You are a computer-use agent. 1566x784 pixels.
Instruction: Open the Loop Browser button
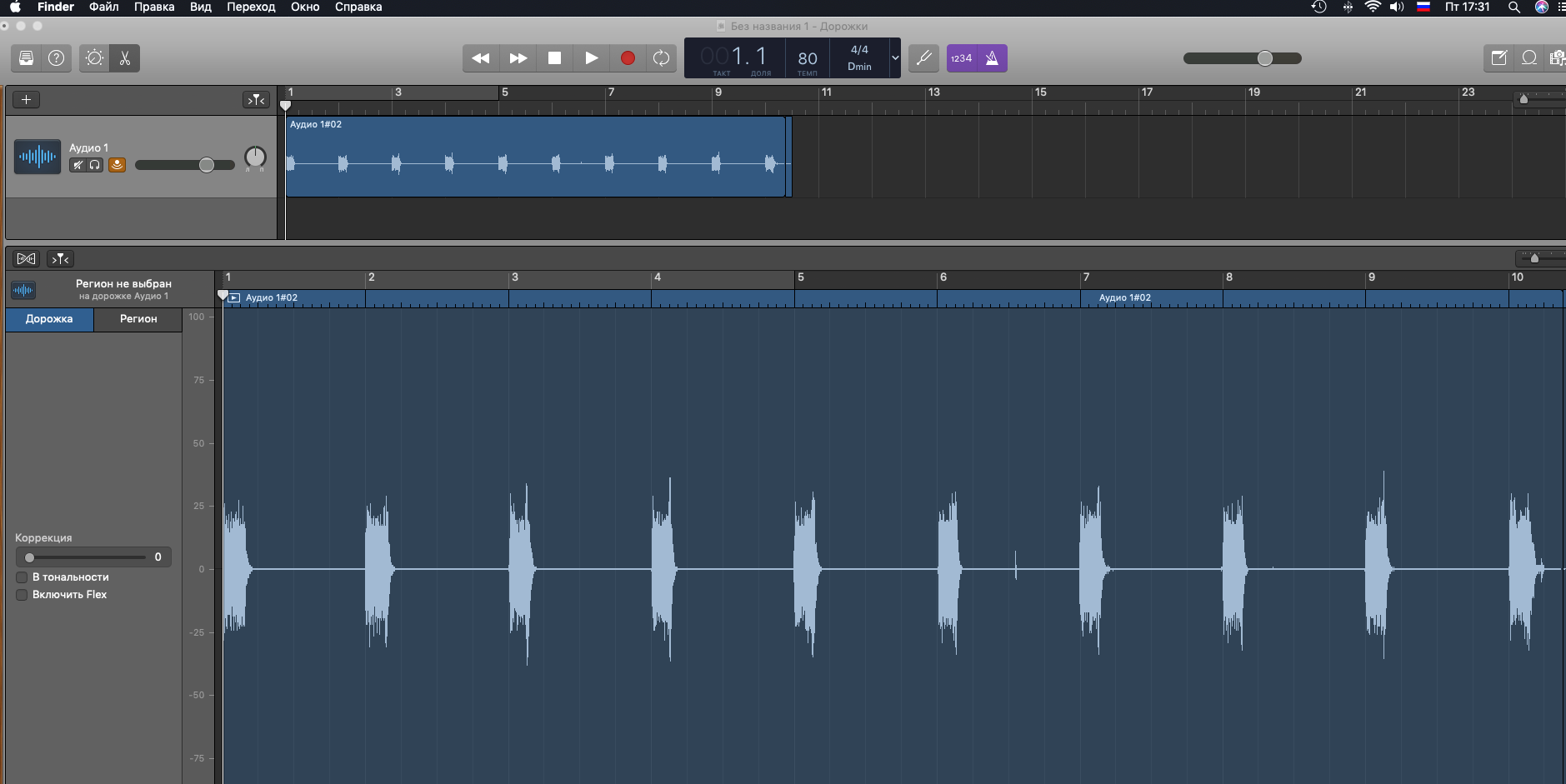tap(1529, 58)
